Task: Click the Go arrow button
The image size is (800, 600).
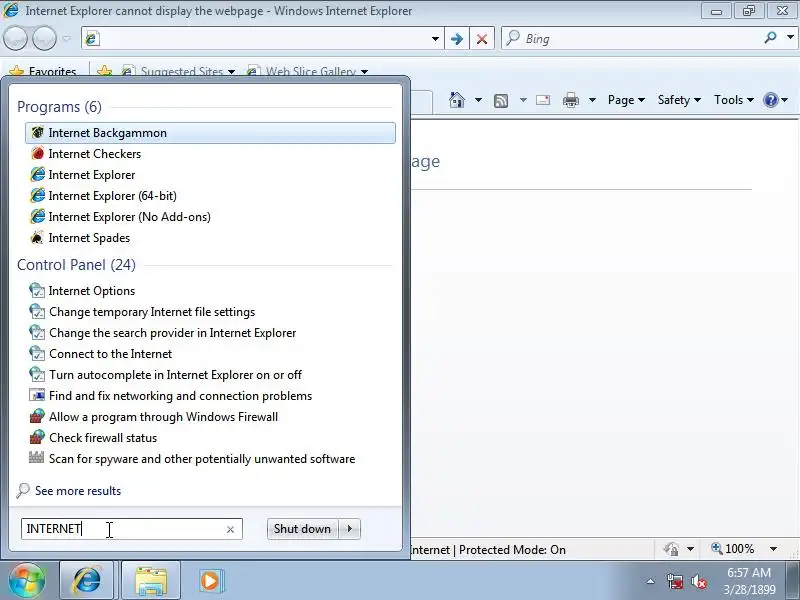Action: coord(457,38)
